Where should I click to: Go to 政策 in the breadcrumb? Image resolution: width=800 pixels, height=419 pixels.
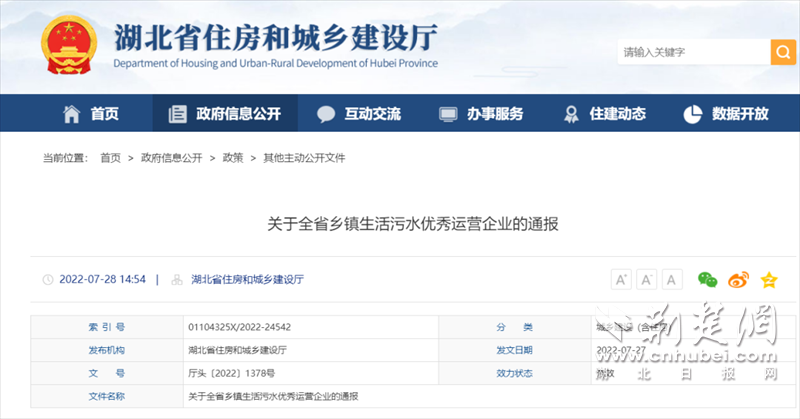pos(233,158)
